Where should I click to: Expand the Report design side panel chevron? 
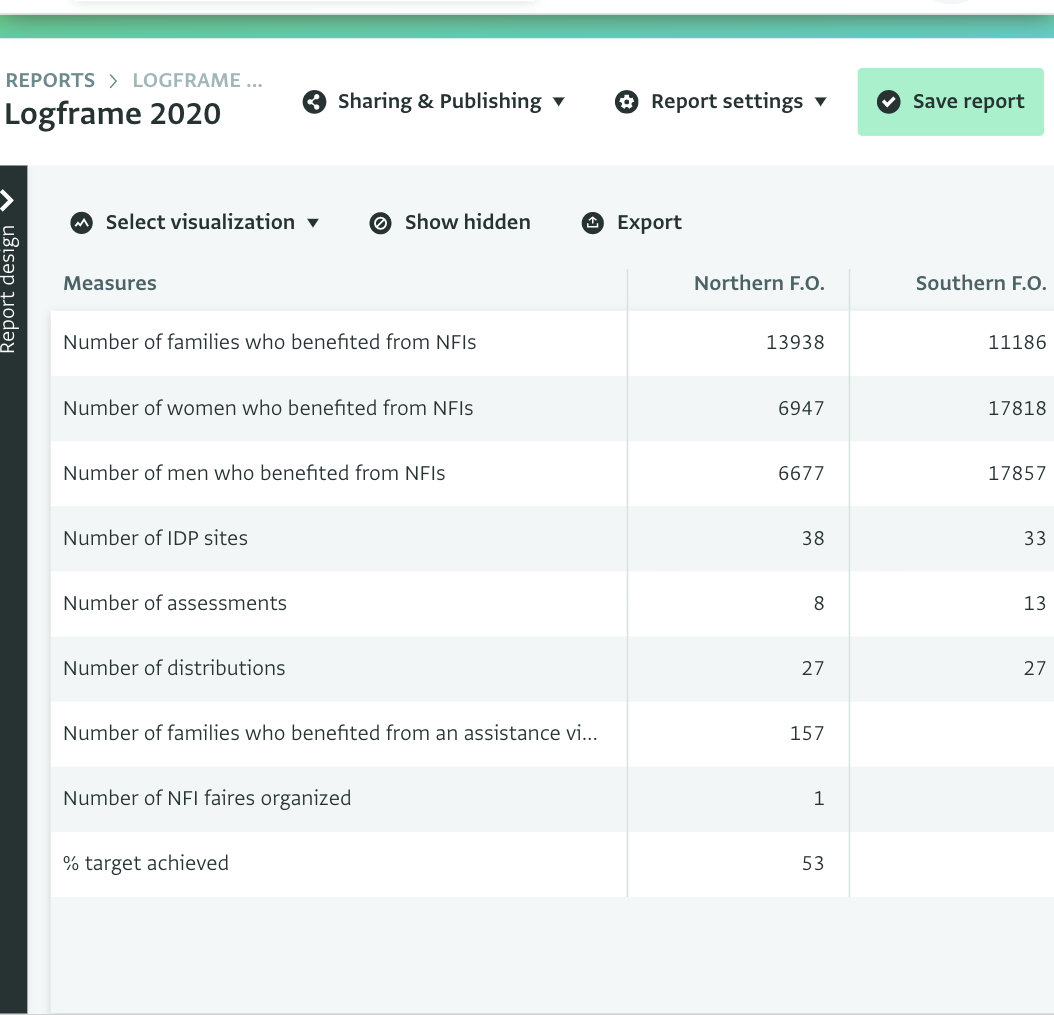tap(9, 200)
